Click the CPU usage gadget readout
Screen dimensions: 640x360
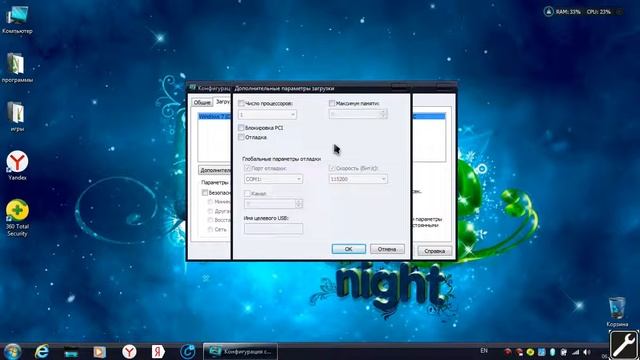click(599, 12)
